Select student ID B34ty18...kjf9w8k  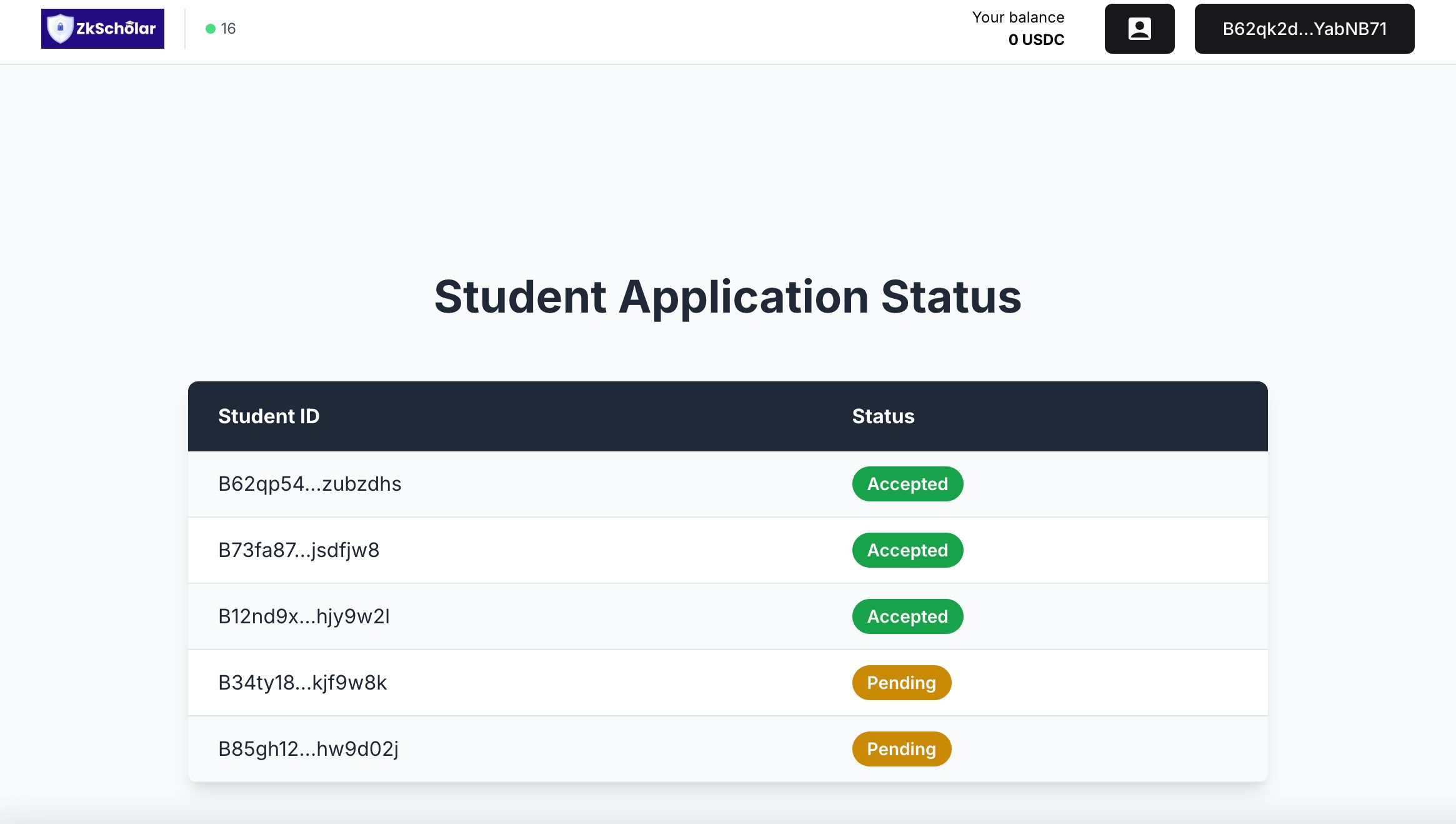[x=302, y=683]
